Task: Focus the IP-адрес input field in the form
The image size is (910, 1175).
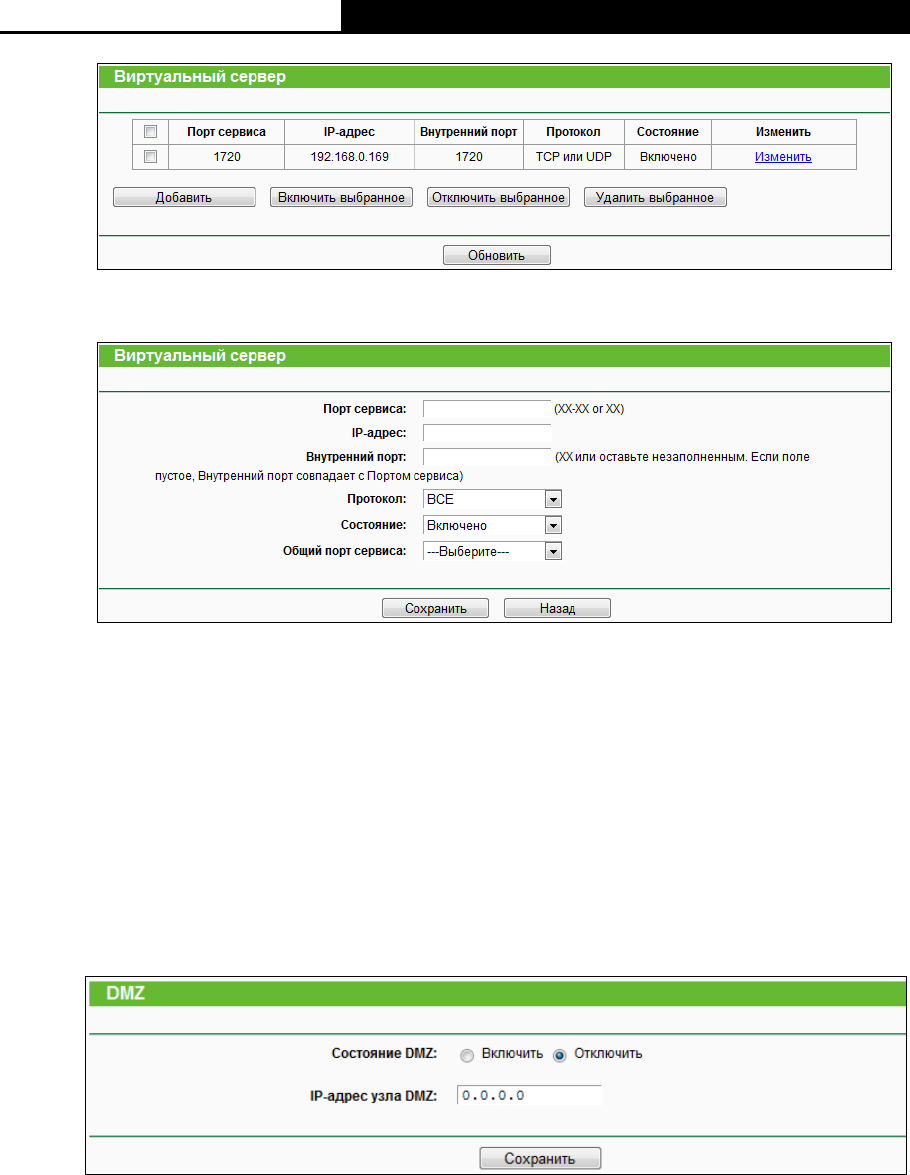Action: 487,433
